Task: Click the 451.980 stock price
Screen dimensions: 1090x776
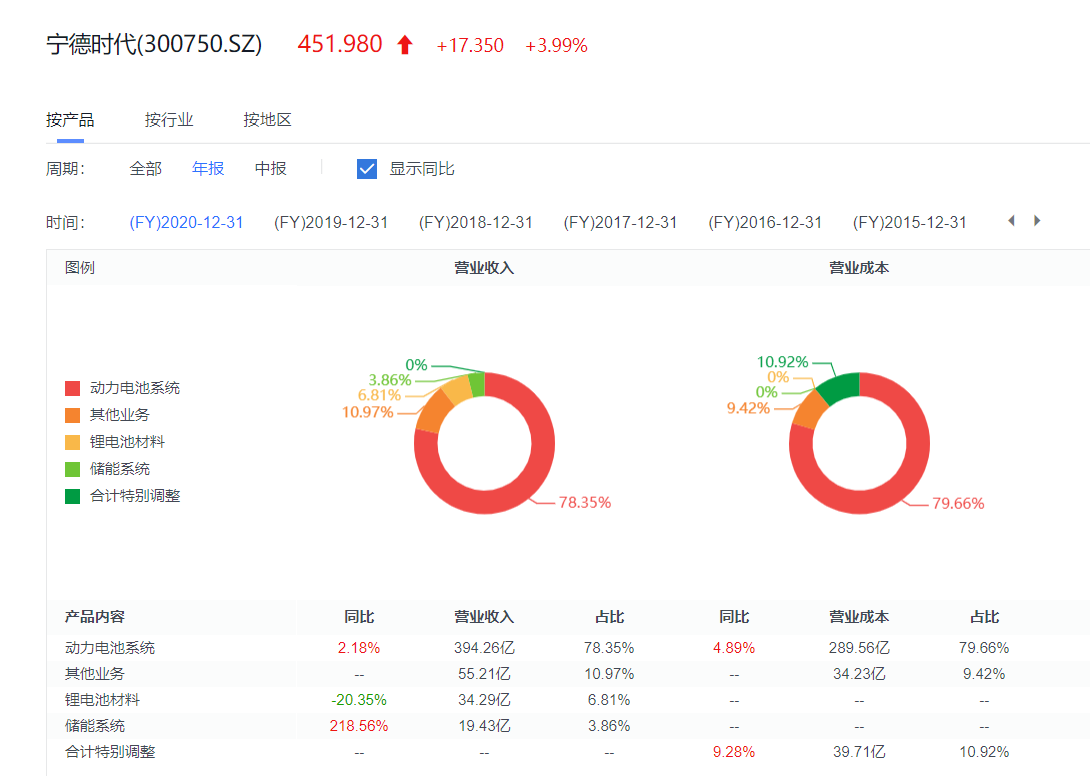Action: click(x=340, y=44)
